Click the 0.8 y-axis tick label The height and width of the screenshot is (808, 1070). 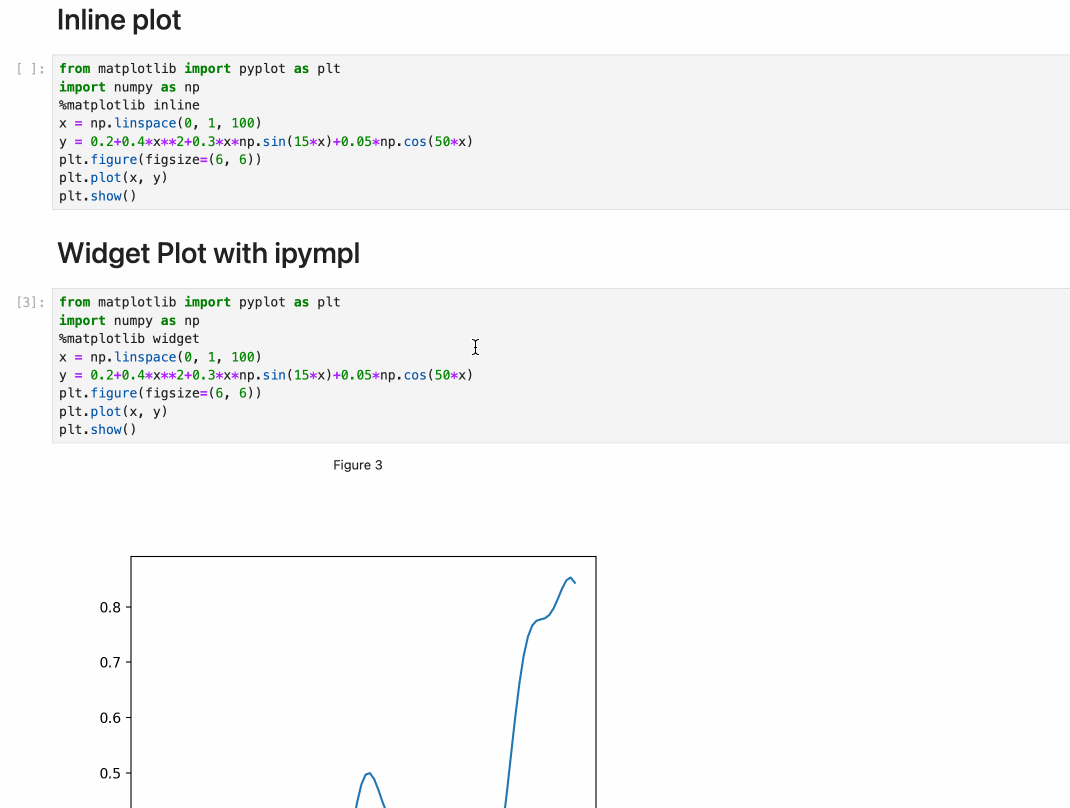(110, 607)
